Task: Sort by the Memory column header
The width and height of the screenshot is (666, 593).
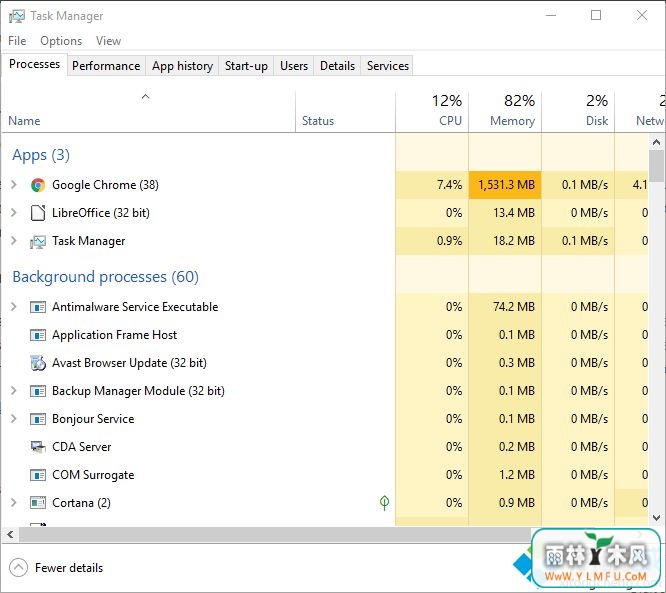Action: click(505, 111)
